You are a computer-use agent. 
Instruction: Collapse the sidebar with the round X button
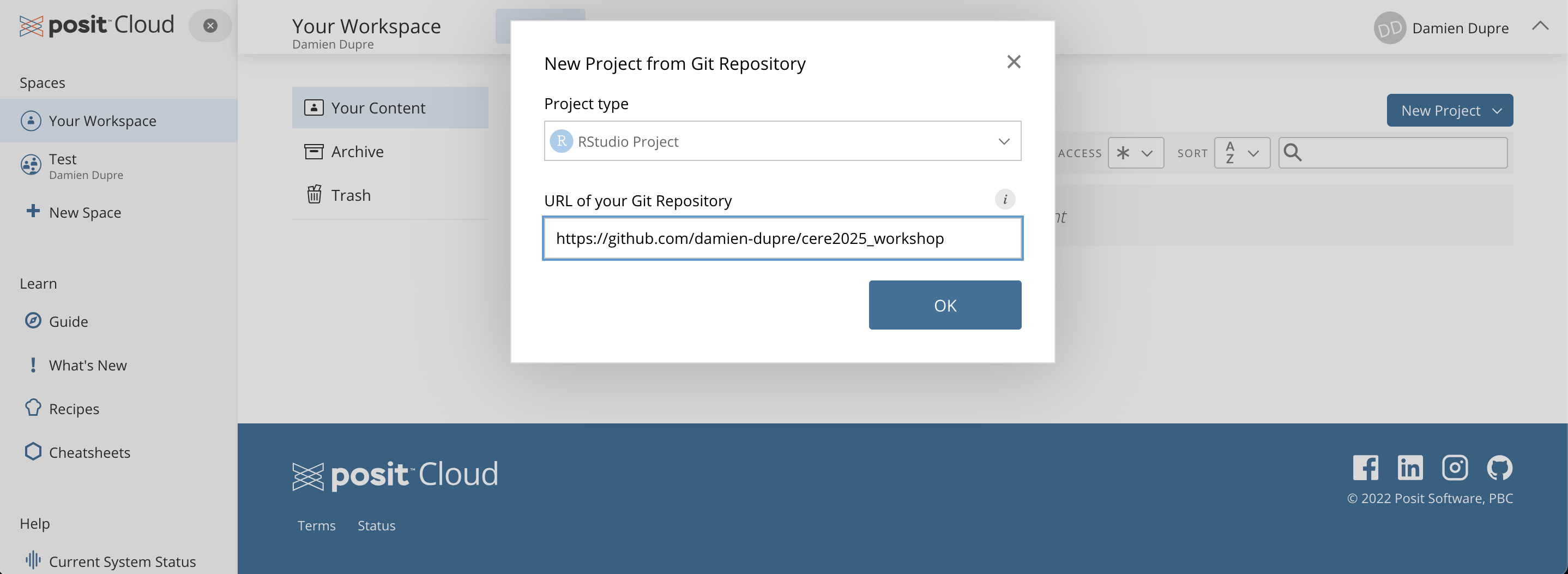(x=210, y=26)
